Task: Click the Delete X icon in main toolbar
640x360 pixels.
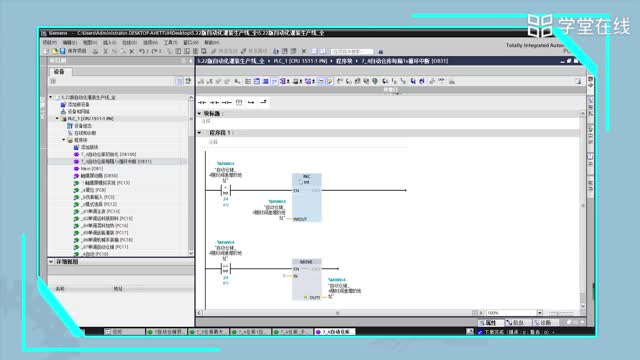Action: click(x=131, y=51)
